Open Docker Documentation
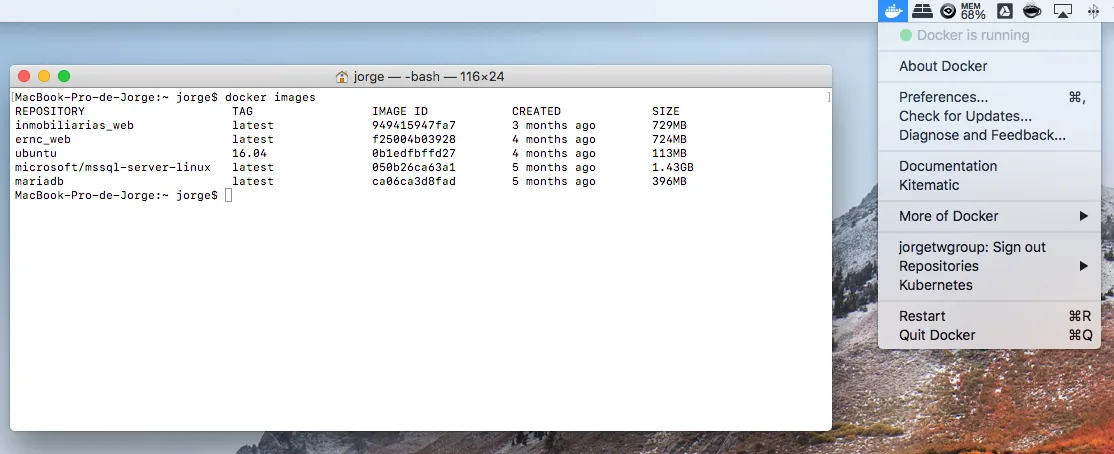 pos(990,166)
